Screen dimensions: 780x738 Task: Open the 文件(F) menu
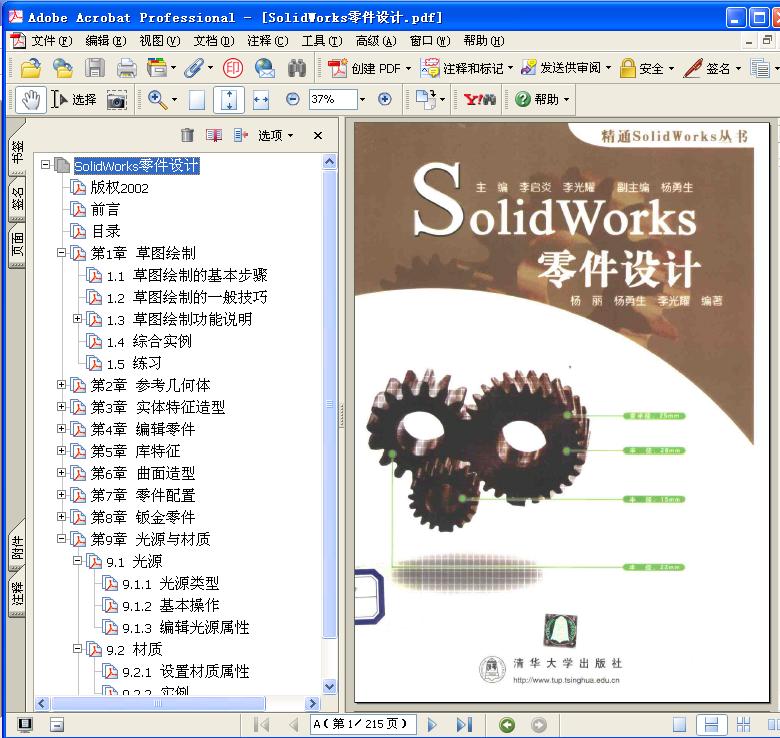pos(52,41)
